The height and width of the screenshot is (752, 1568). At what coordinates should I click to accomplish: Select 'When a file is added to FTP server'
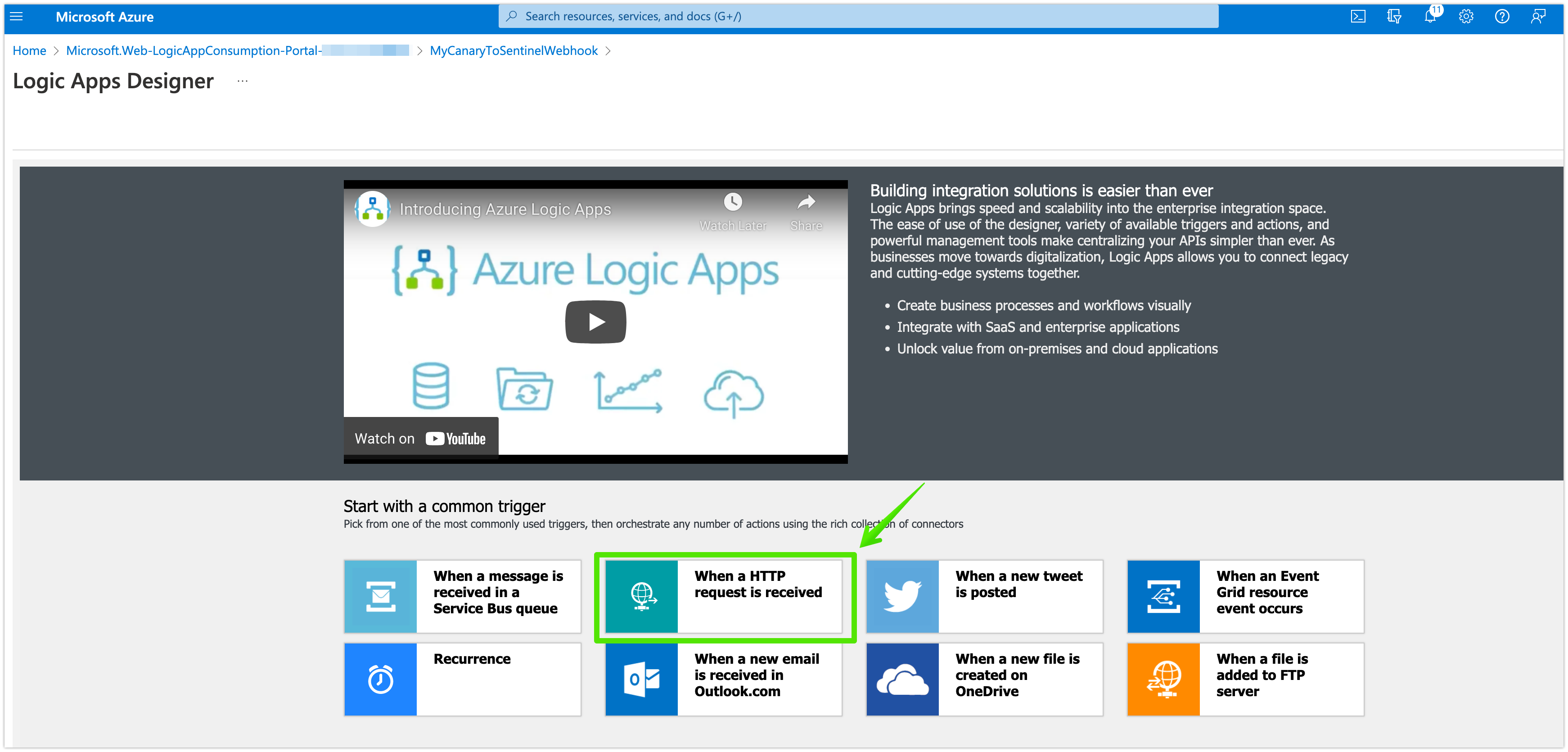pyautogui.click(x=1245, y=679)
